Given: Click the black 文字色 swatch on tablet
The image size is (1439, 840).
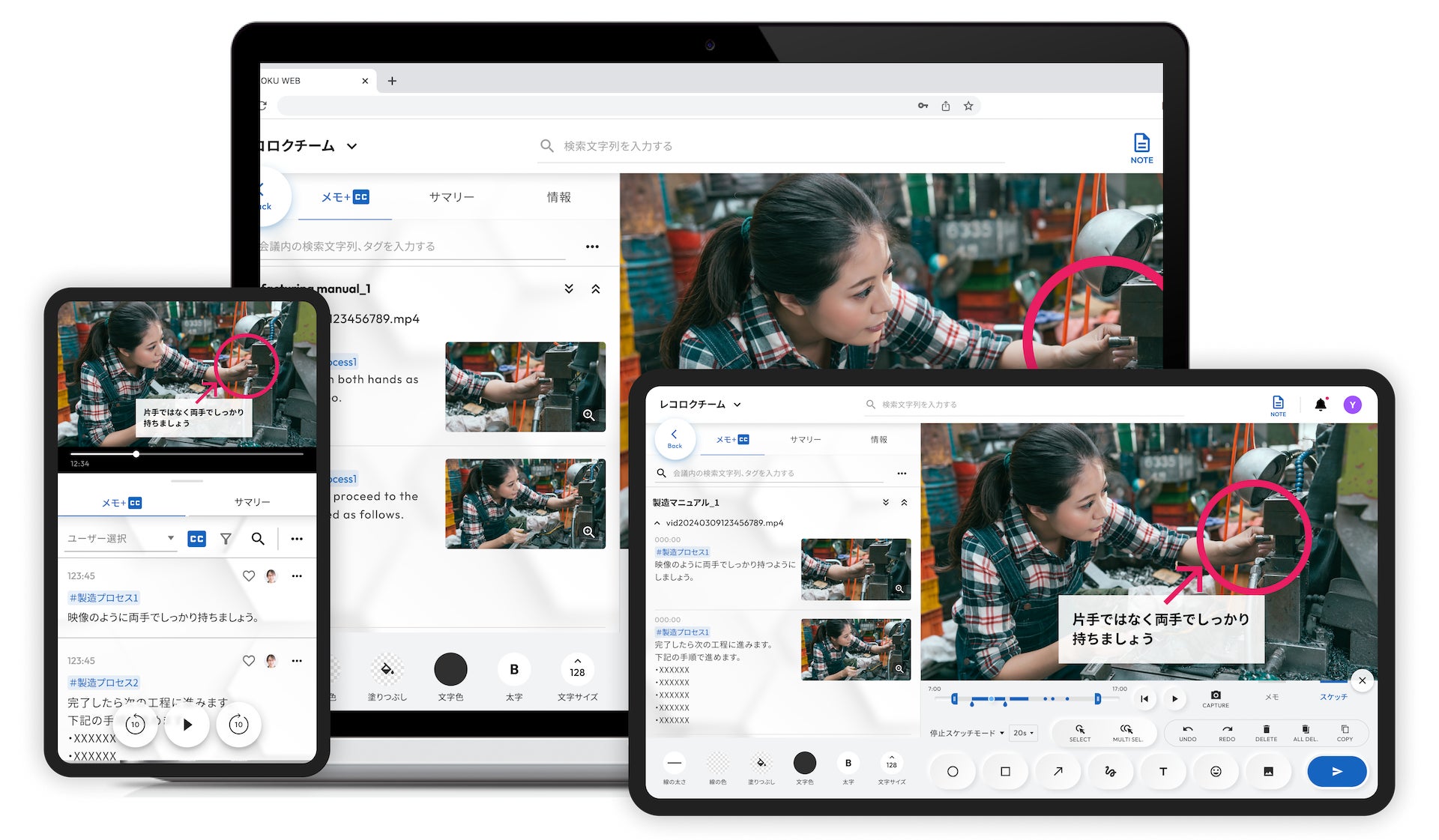Looking at the screenshot, I should point(804,763).
